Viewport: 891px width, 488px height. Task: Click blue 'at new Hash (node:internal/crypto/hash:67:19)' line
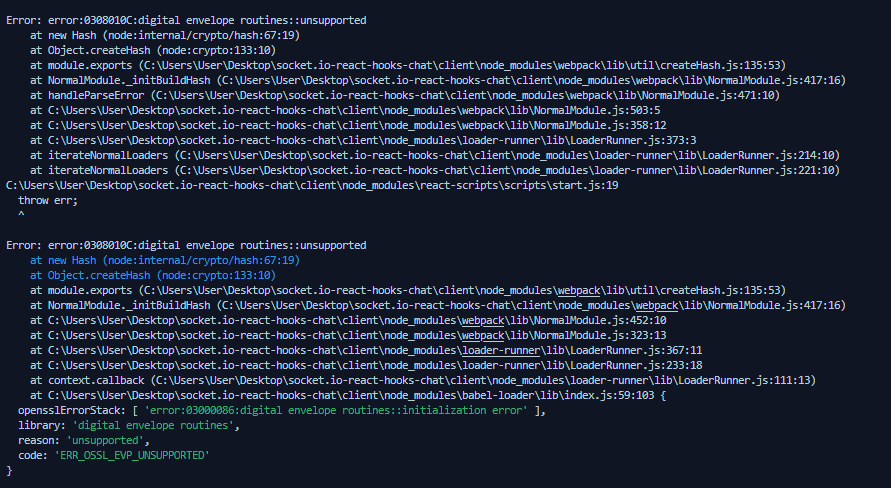[x=165, y=260]
